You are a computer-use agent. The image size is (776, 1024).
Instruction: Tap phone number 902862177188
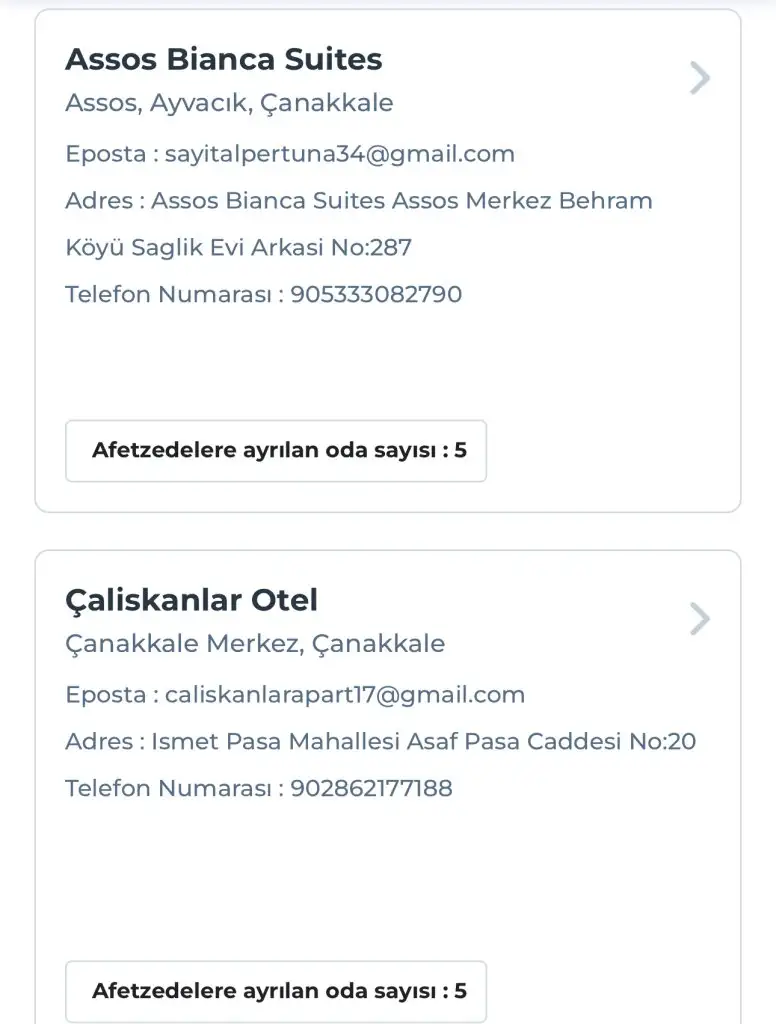click(x=371, y=788)
